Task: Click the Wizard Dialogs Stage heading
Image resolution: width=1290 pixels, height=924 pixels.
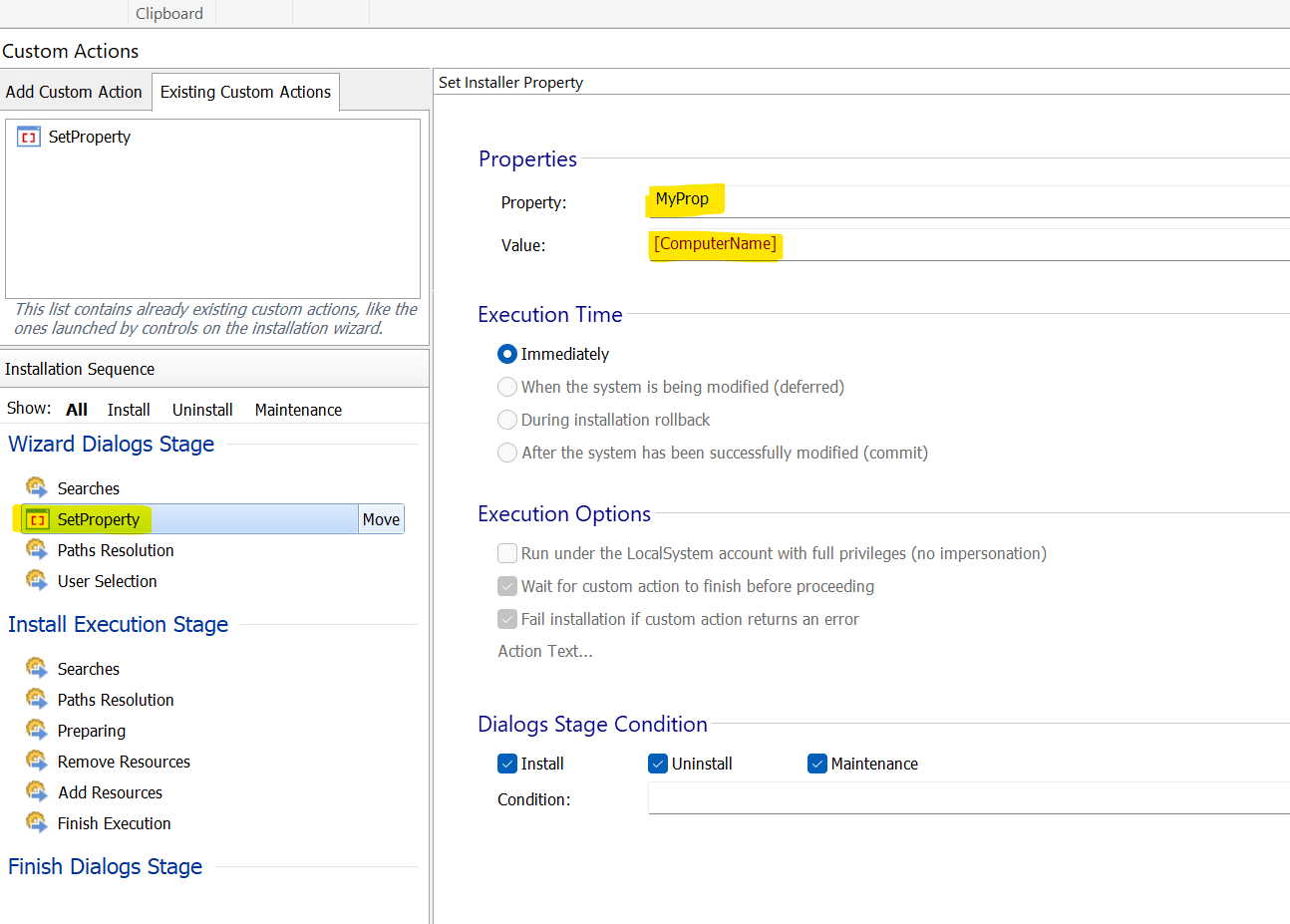Action: [112, 445]
